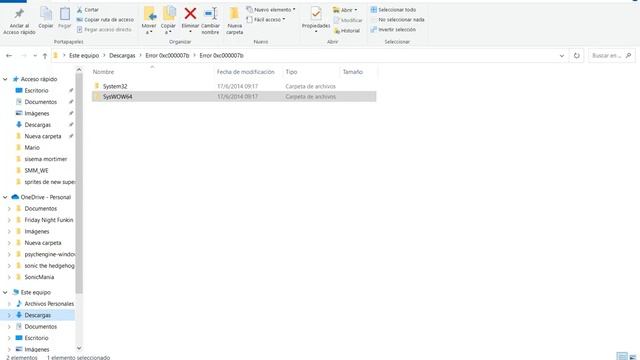Rename item with Cambiar nombre
The height and width of the screenshot is (360, 640).
211,20
